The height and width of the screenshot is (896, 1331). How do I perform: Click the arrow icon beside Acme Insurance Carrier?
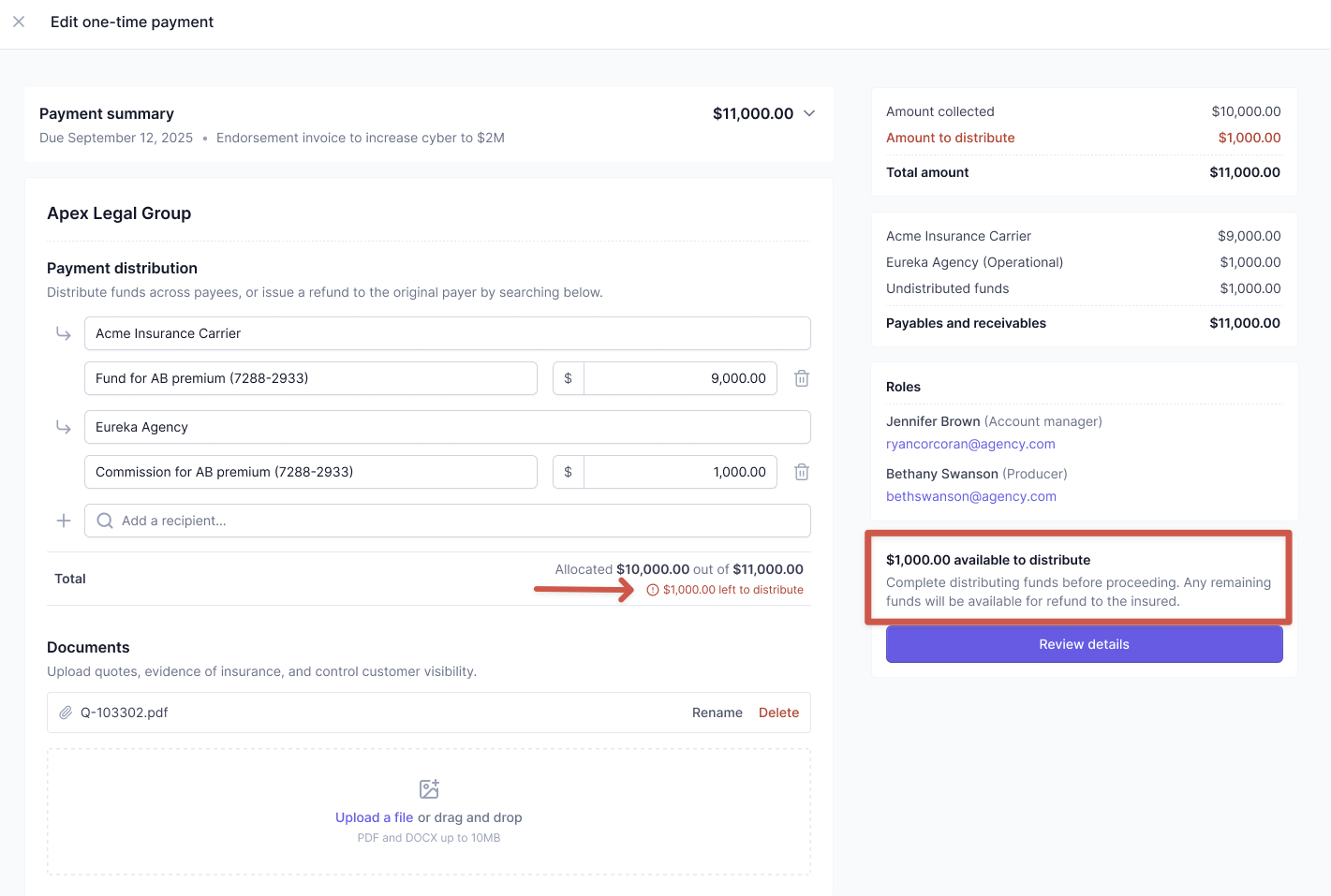(x=64, y=333)
